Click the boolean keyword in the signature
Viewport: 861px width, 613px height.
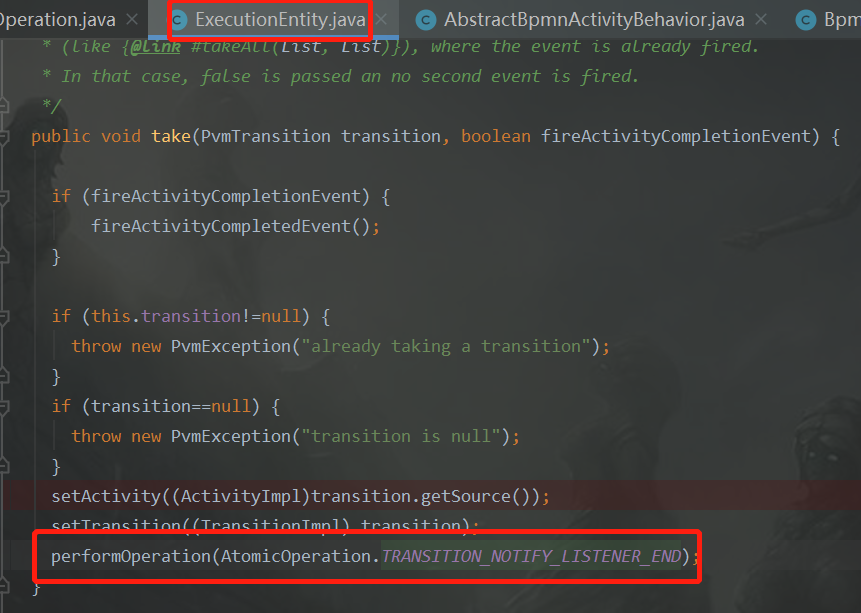tap(496, 136)
